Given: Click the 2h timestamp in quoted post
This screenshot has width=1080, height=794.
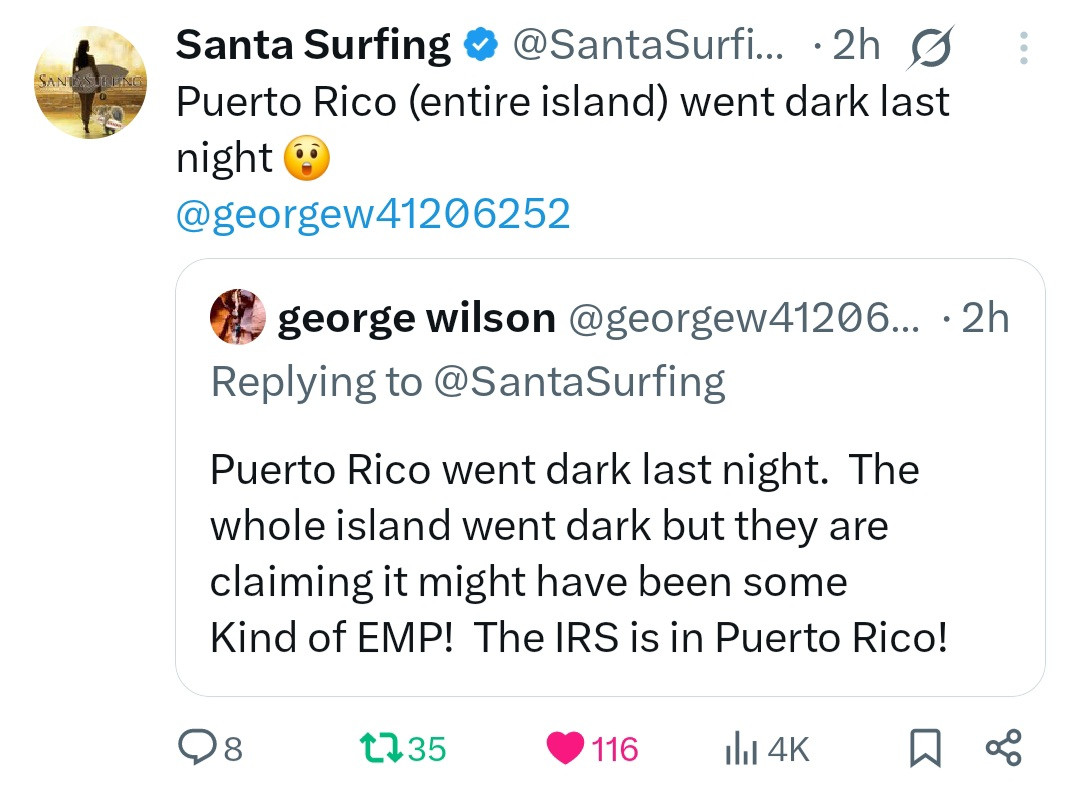Looking at the screenshot, I should 984,318.
